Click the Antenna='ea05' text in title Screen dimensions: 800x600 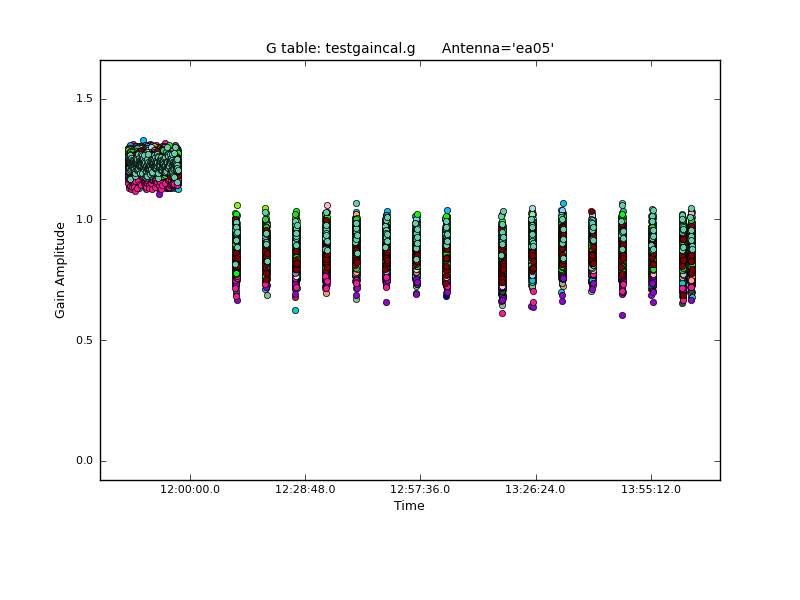tap(498, 48)
